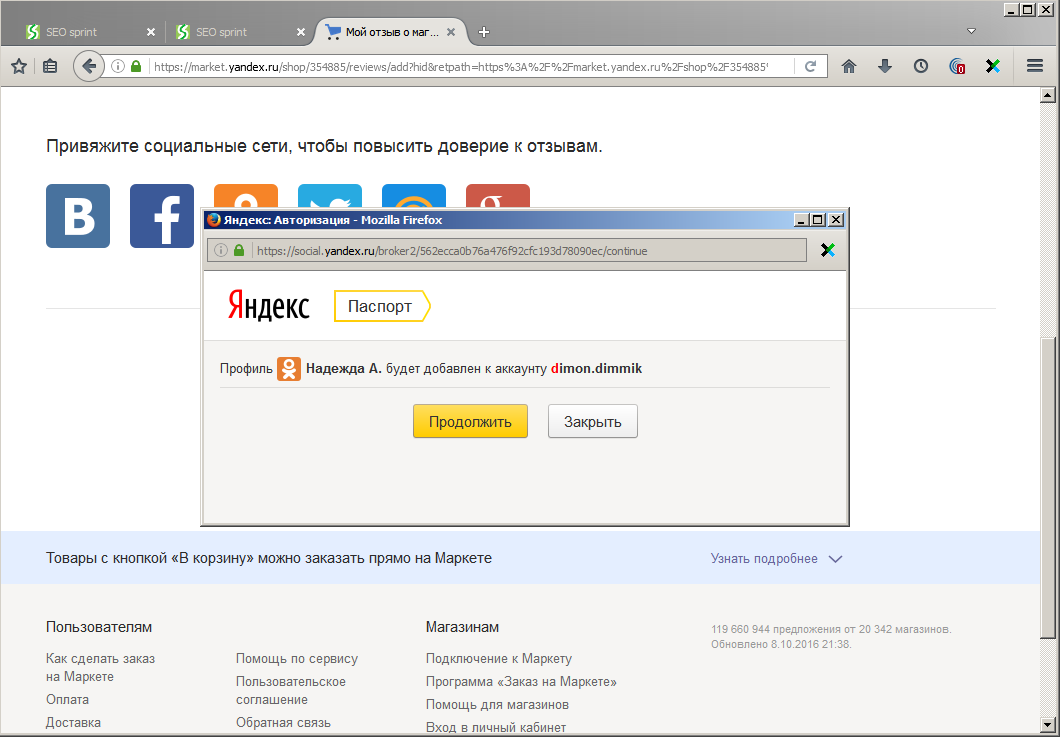Image resolution: width=1060 pixels, height=737 pixels.
Task: Open the Firefox home page
Action: [849, 66]
